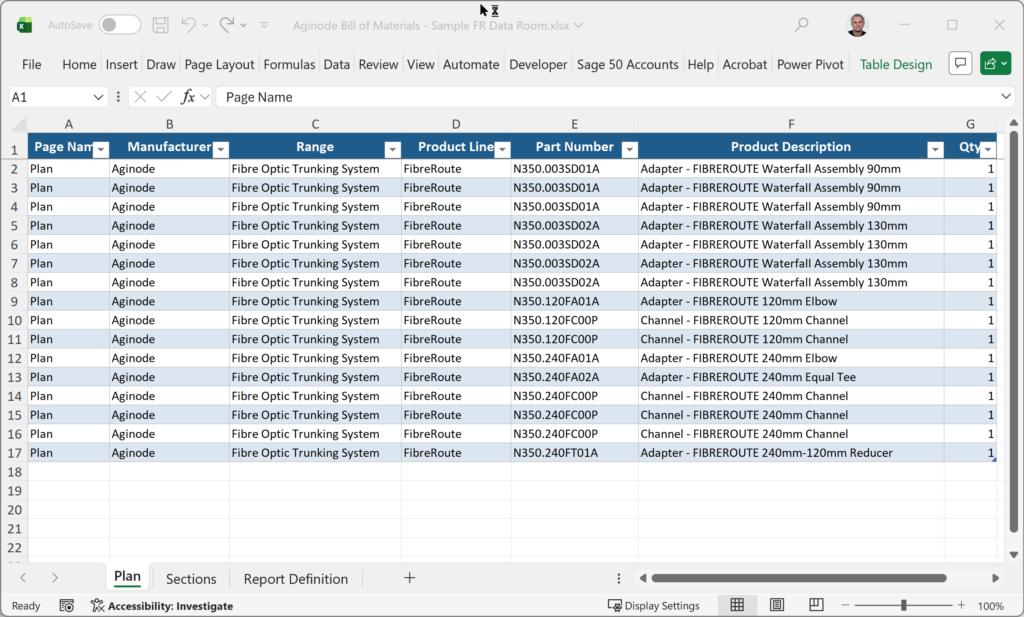Click the Excel app icon in title bar
The height and width of the screenshot is (617, 1024).
[24, 25]
